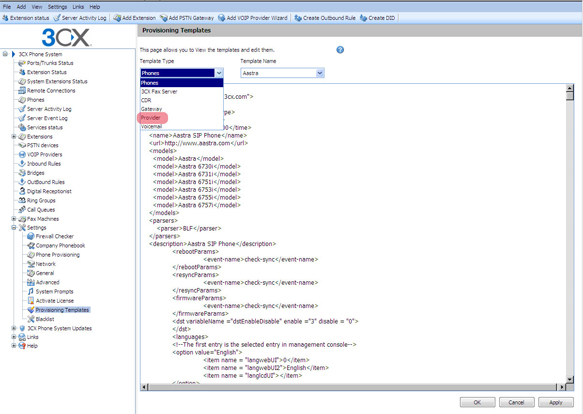Open the Phones node icon
This screenshot has height=414, width=583.
(x=22, y=100)
